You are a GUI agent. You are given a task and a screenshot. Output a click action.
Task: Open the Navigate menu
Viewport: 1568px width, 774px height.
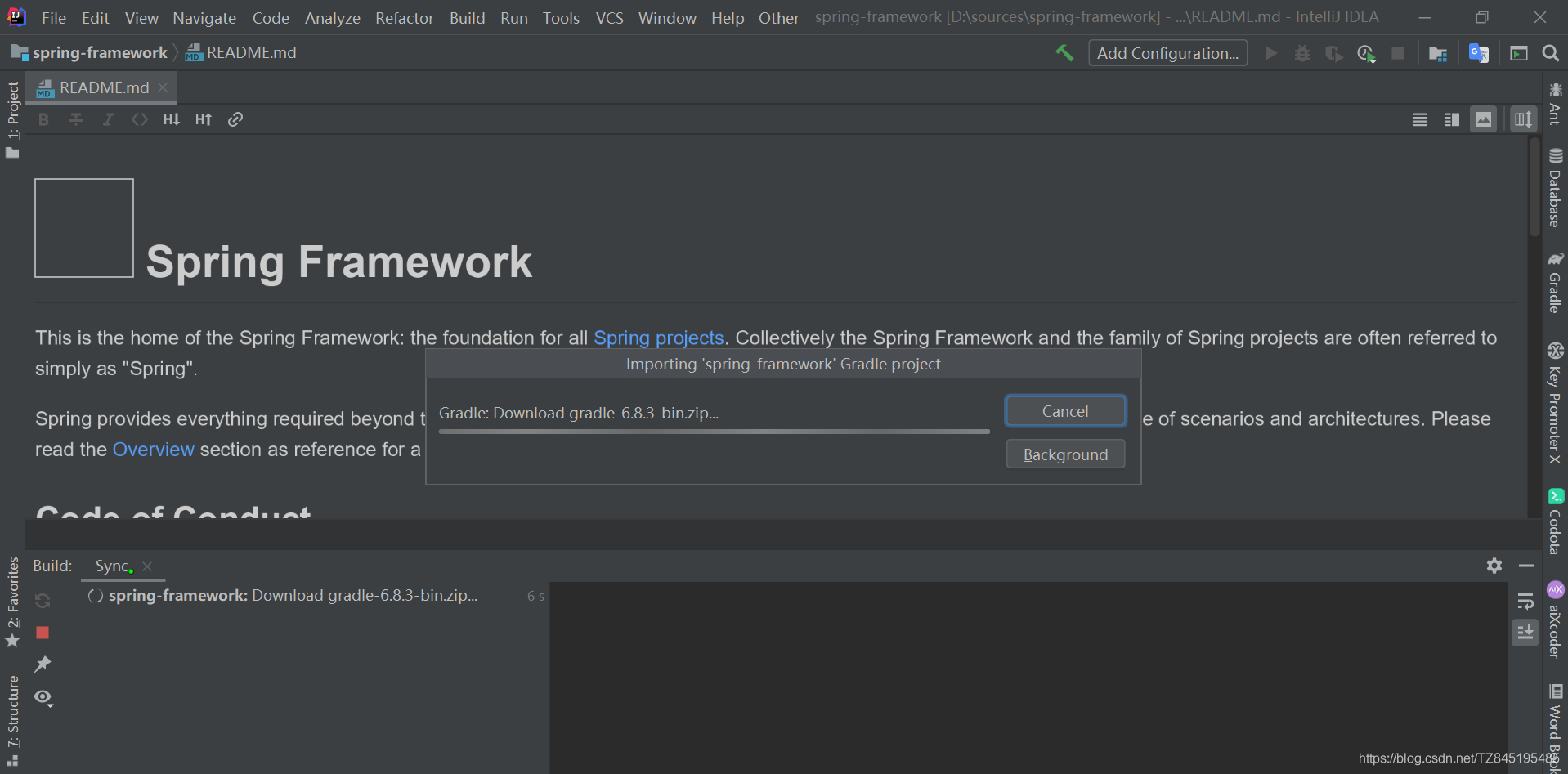coord(204,18)
